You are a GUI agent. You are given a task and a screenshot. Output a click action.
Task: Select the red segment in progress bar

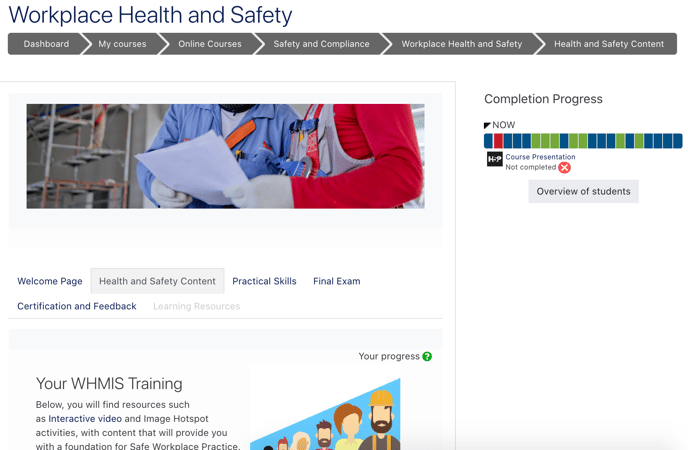tap(498, 141)
